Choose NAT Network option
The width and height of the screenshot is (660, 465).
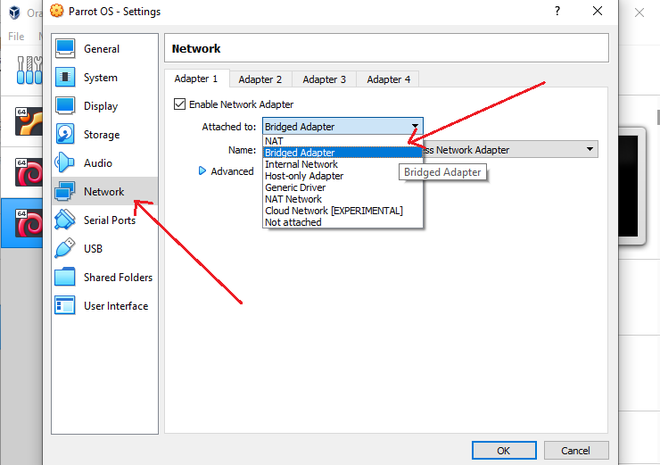[x=343, y=199]
